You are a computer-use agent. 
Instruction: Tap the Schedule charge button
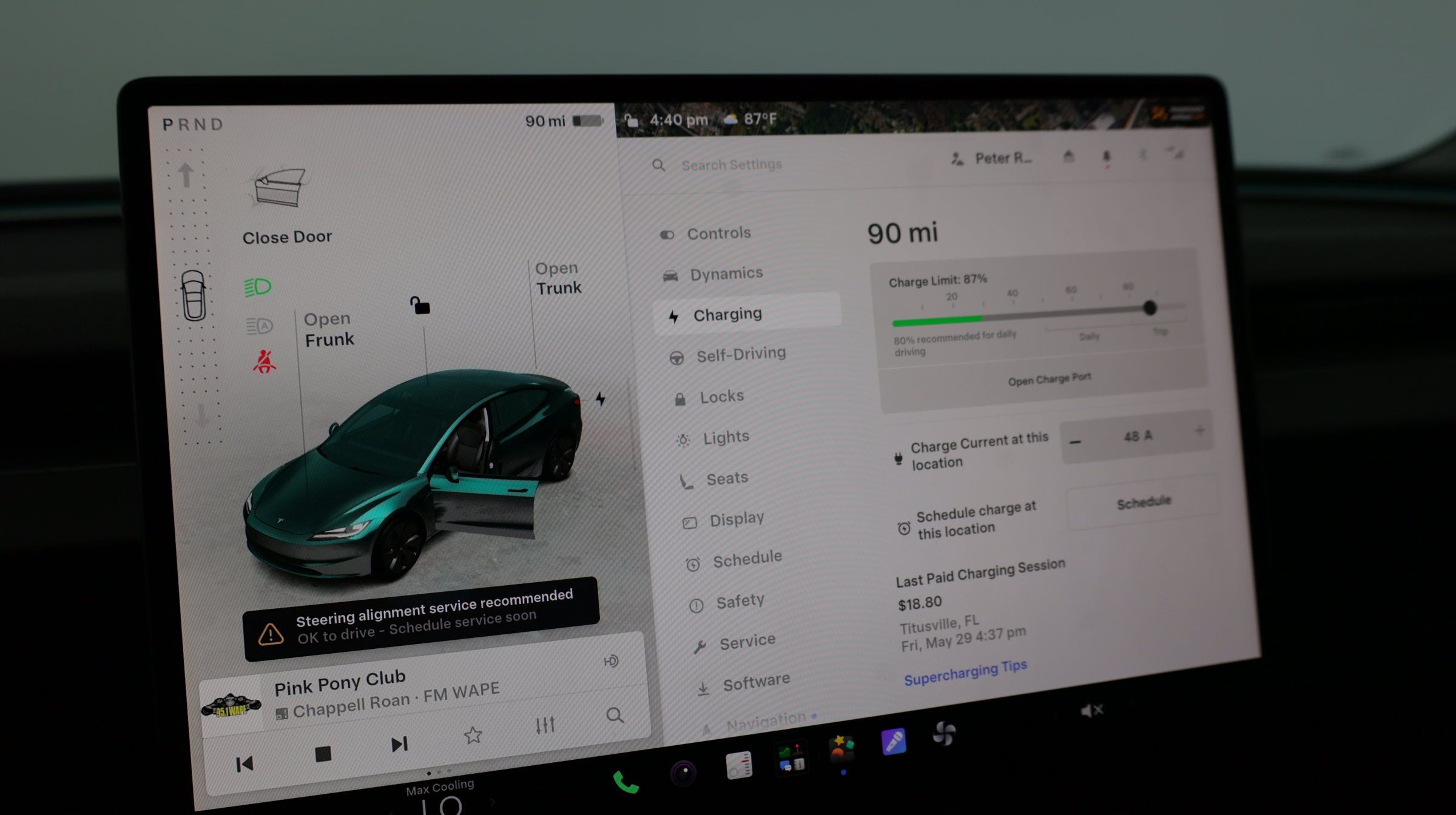pos(1143,503)
